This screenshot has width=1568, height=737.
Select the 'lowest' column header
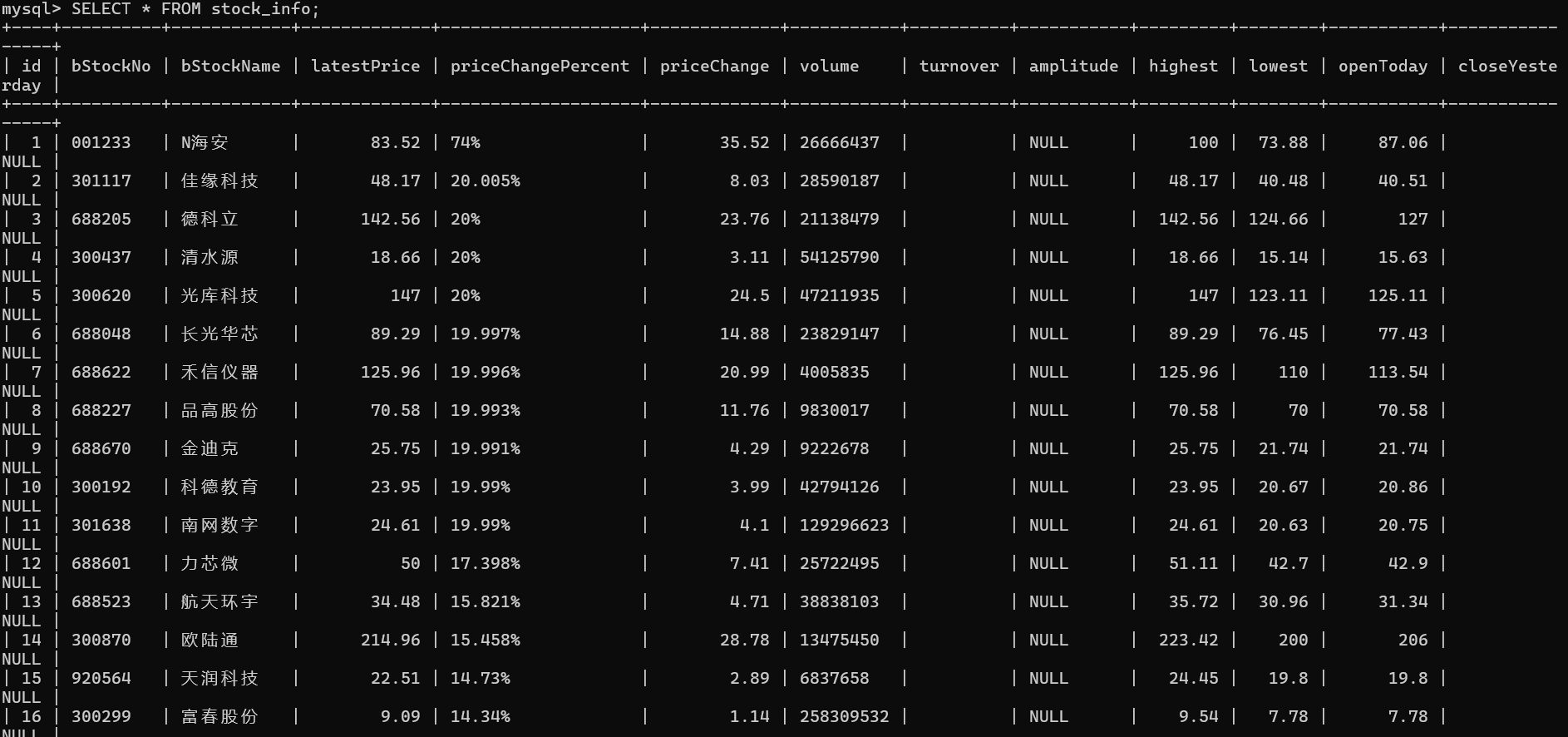point(1279,66)
